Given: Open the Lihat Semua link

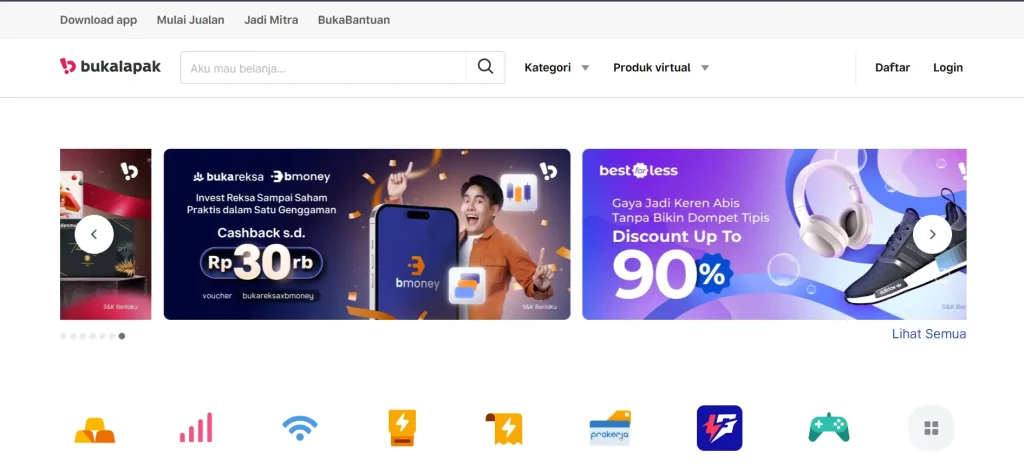Looking at the screenshot, I should tap(929, 334).
